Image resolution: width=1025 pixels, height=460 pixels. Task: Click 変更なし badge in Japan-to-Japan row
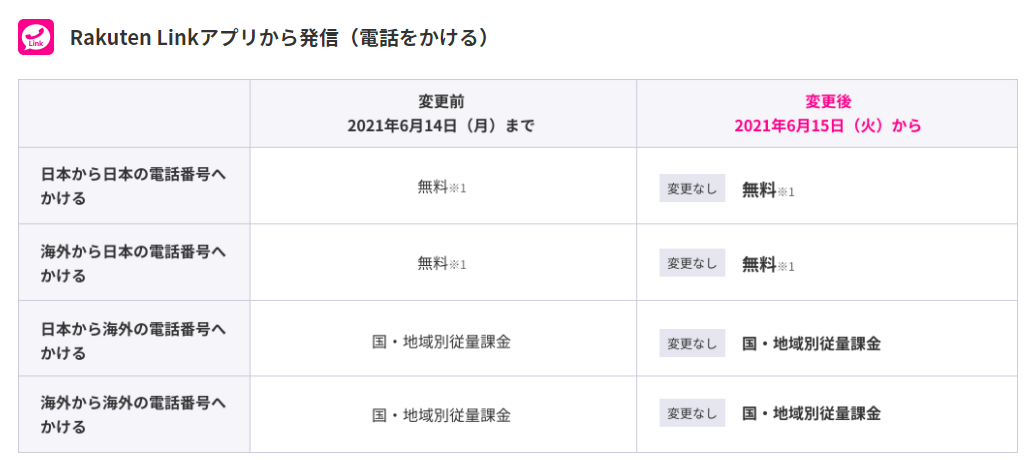pos(692,188)
